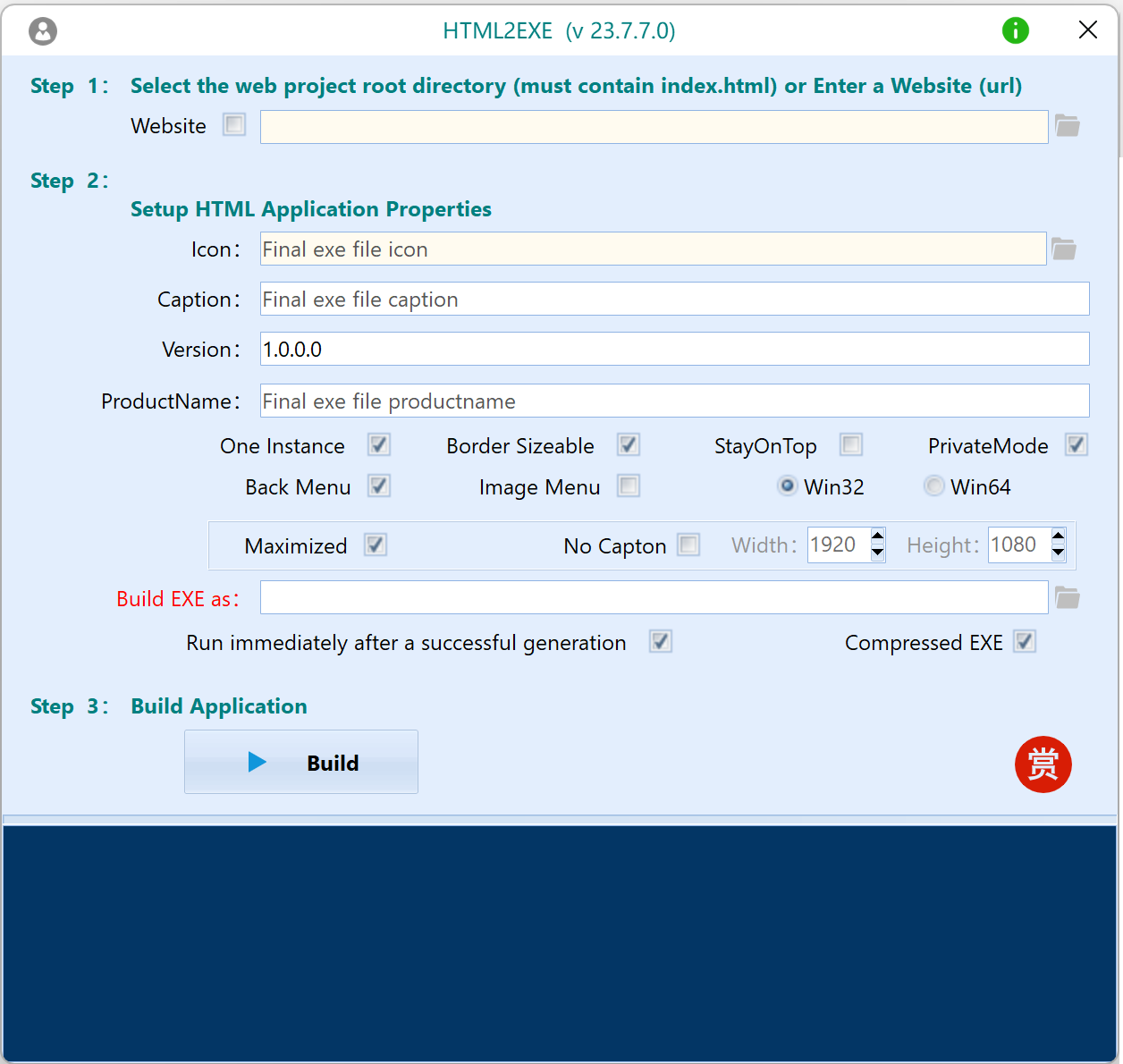Click the 'Build EXE as:' red label
The height and width of the screenshot is (1064, 1123).
coord(178,599)
